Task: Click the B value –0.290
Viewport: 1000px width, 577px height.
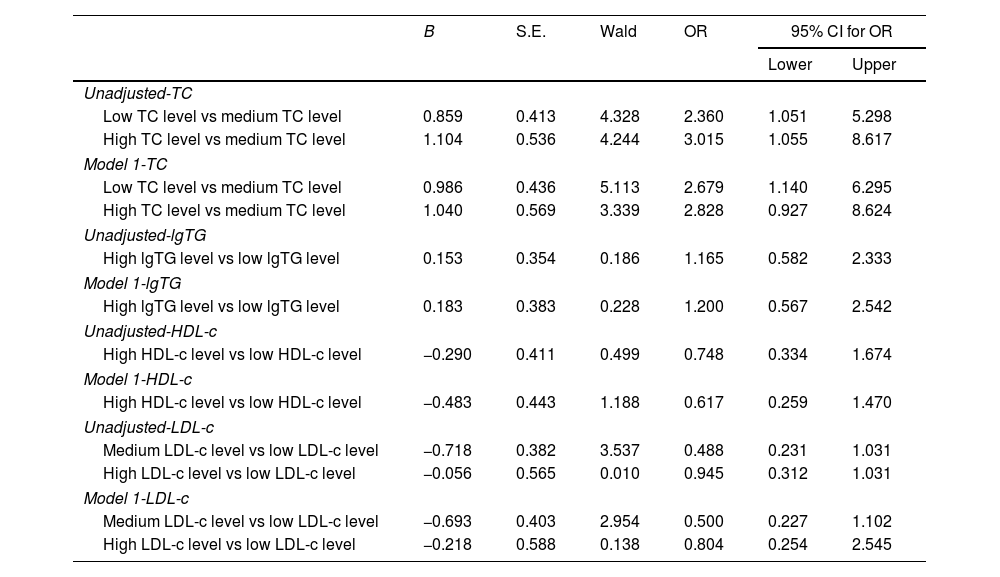Action: click(447, 354)
